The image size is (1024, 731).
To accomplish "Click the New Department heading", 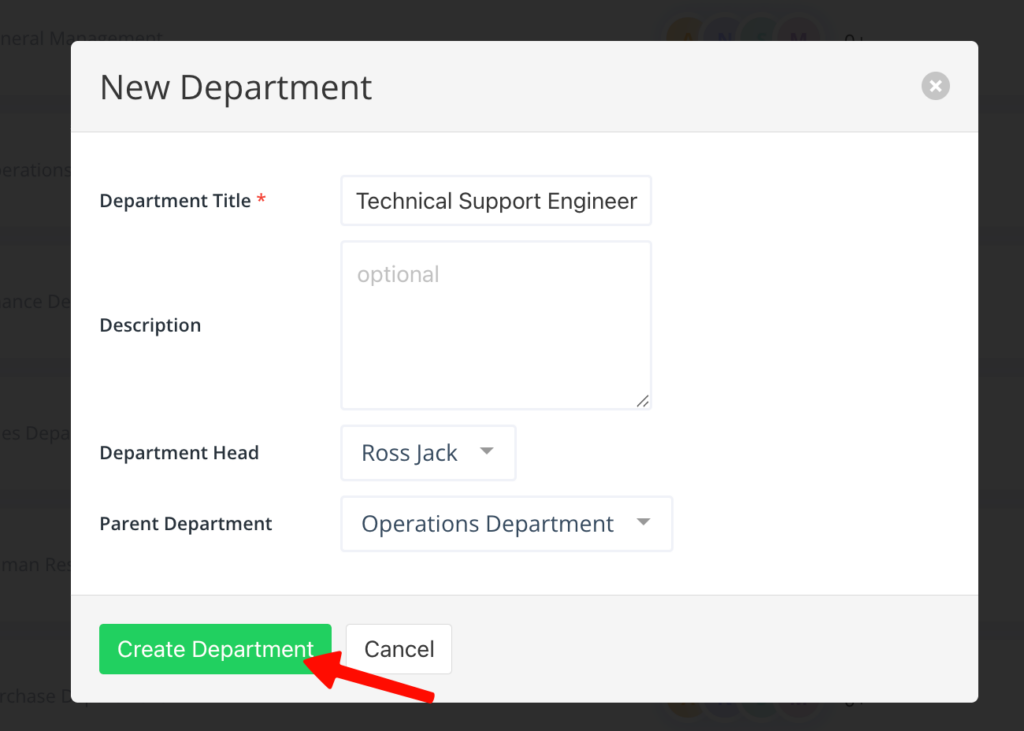I will click(x=236, y=88).
